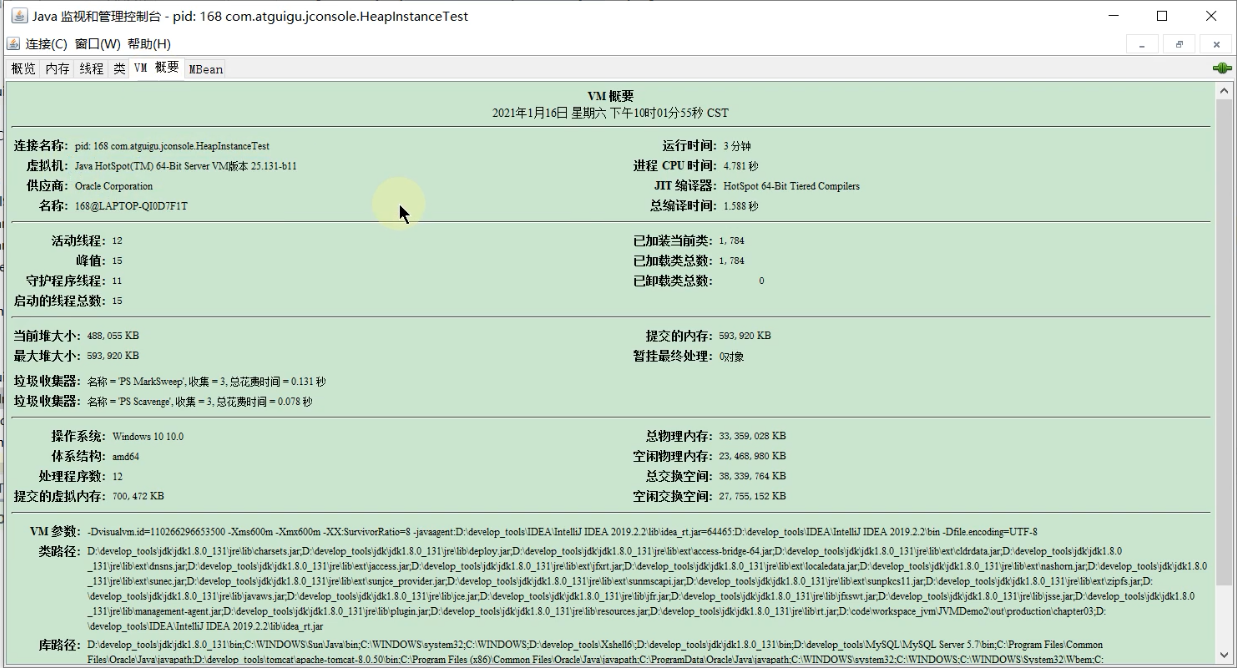Image resolution: width=1237 pixels, height=668 pixels.
Task: Click the 提交的虚拟内存 value 700,472 KB
Action: [137, 496]
